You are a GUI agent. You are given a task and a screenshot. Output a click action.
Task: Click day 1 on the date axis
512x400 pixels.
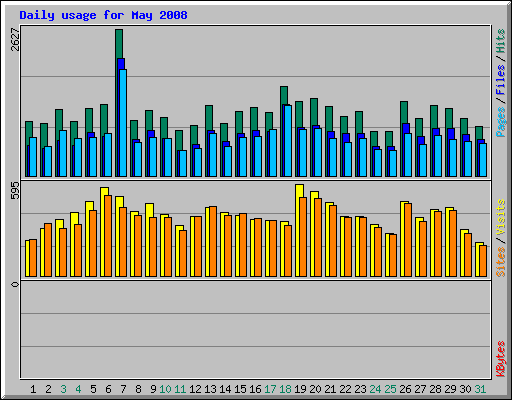click(x=33, y=389)
